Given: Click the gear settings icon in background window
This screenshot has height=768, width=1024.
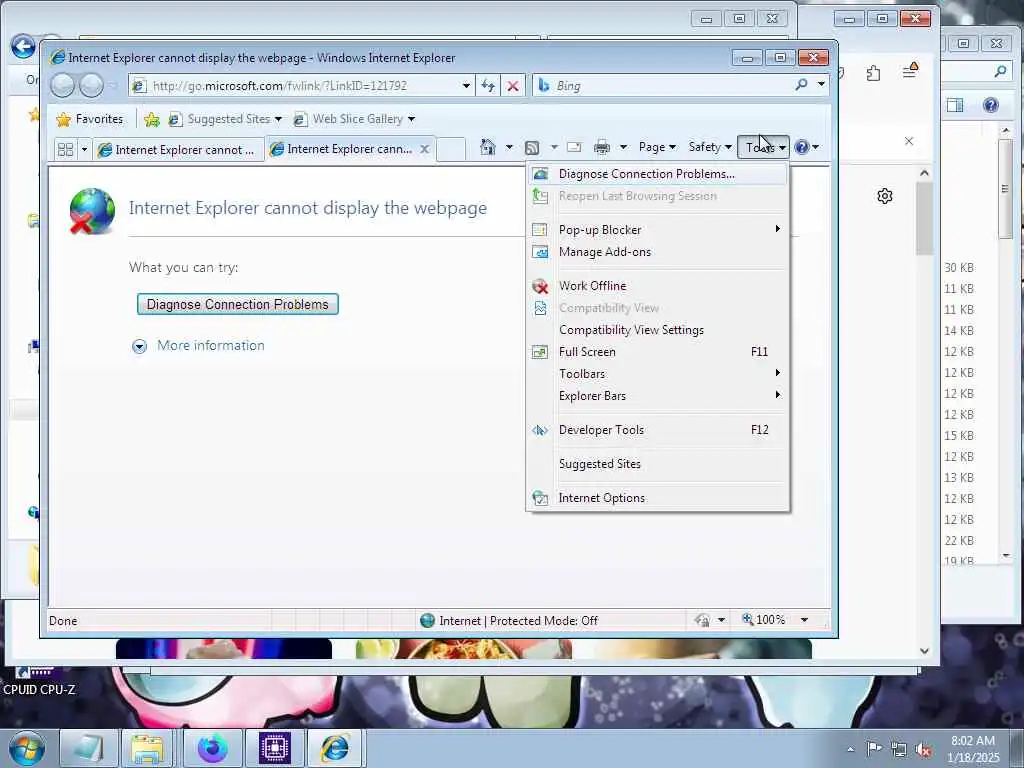Looking at the screenshot, I should click(885, 196).
